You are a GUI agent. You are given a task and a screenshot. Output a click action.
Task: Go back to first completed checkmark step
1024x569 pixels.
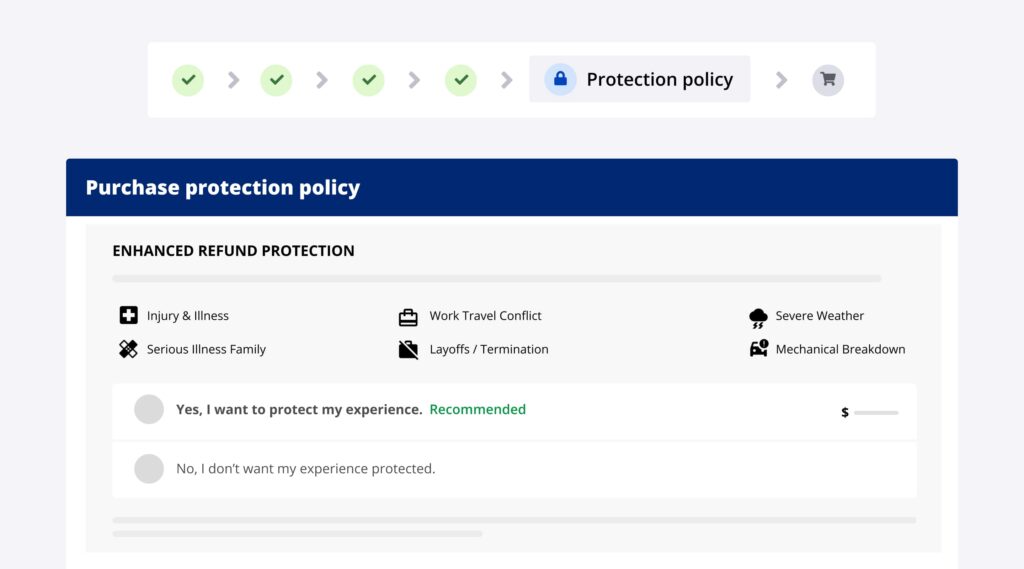coord(188,80)
